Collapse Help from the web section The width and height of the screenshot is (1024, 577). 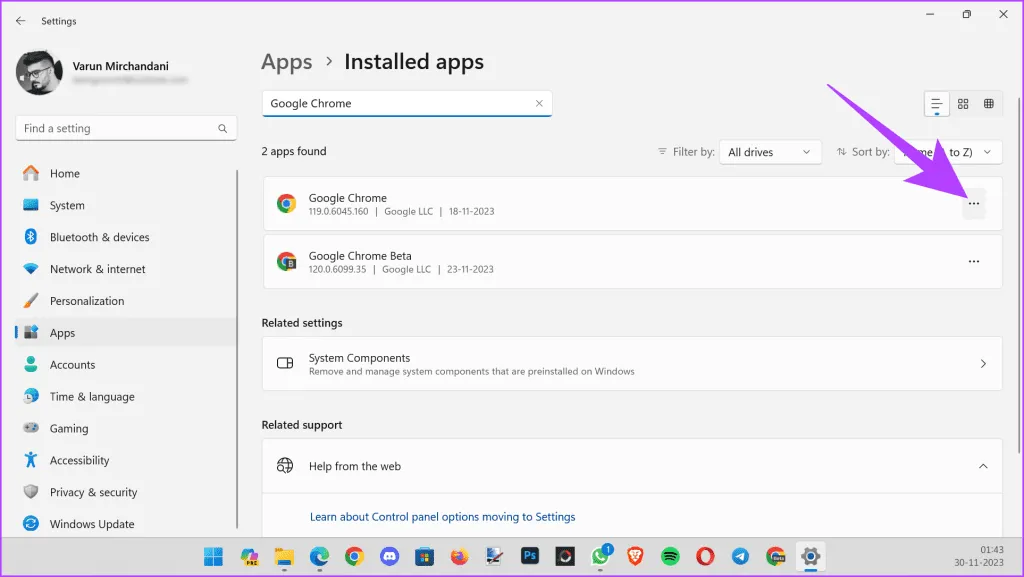982,466
